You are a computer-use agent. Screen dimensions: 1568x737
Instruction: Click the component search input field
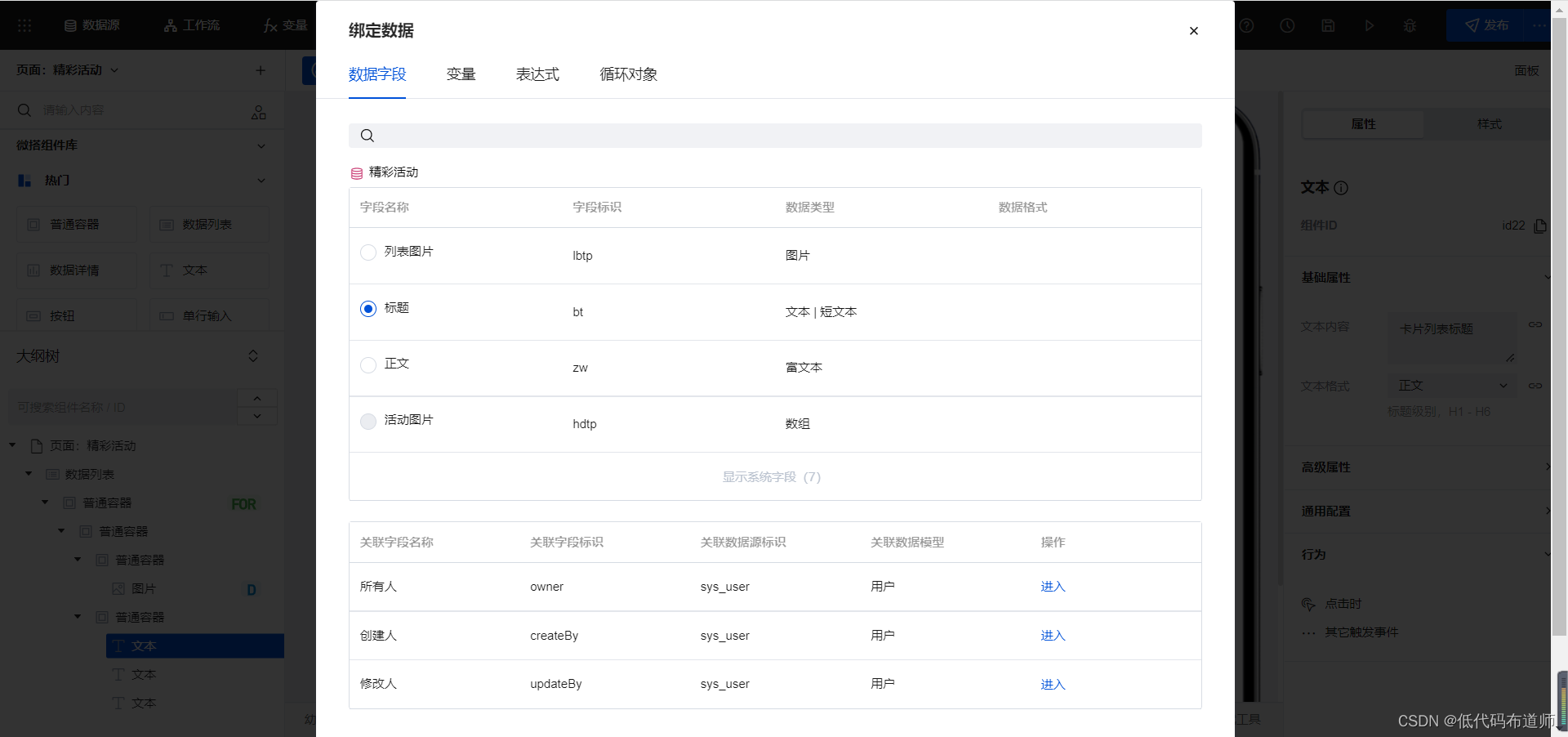(131, 110)
